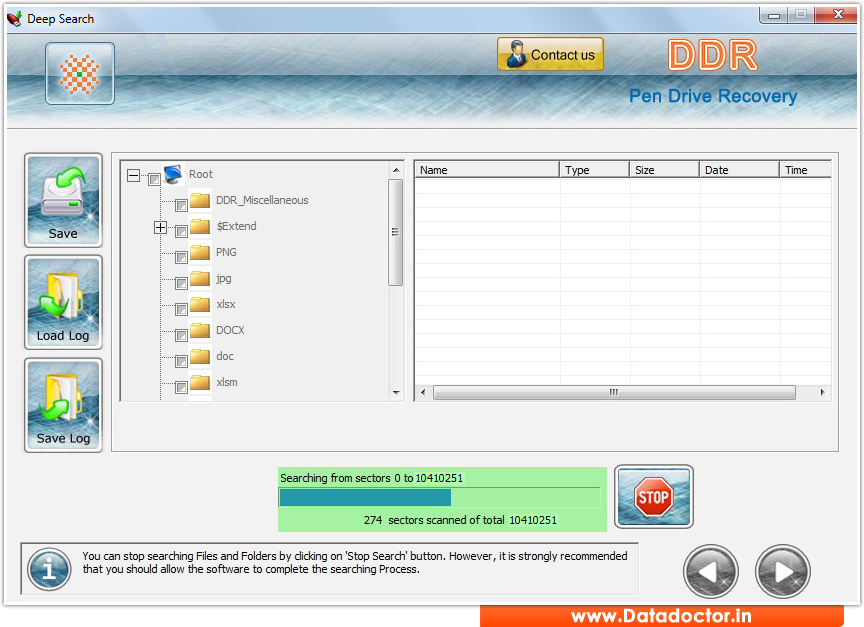
Task: Click the forward navigation arrow
Action: coord(783,570)
